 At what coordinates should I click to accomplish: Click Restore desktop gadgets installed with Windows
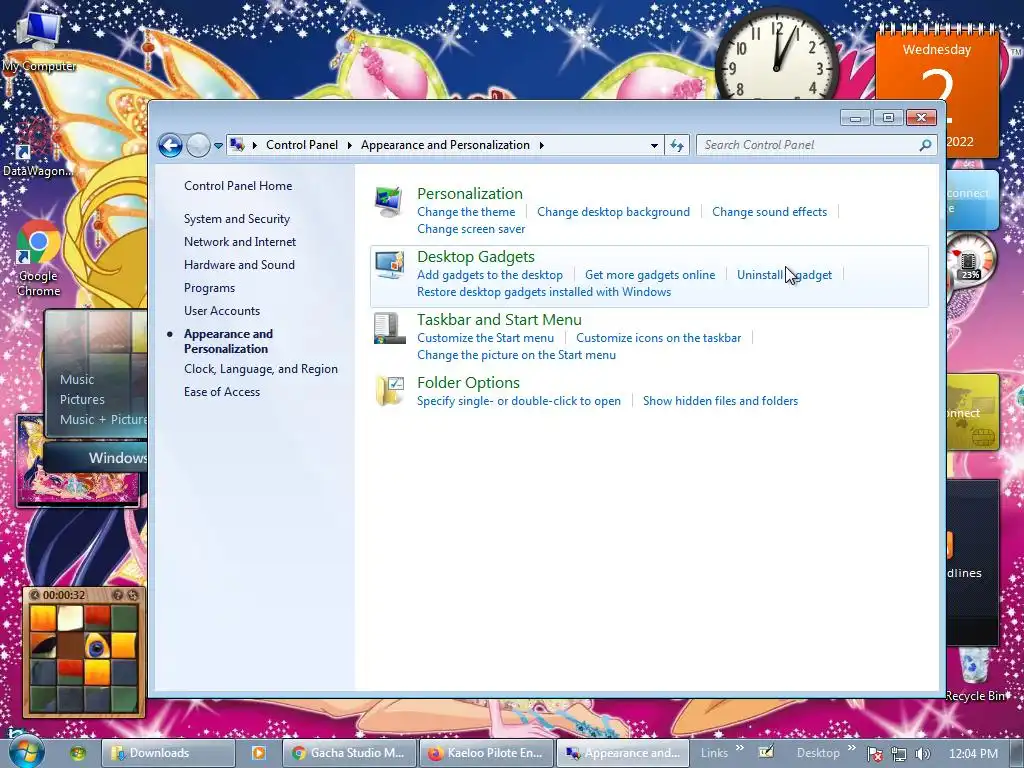tap(544, 292)
